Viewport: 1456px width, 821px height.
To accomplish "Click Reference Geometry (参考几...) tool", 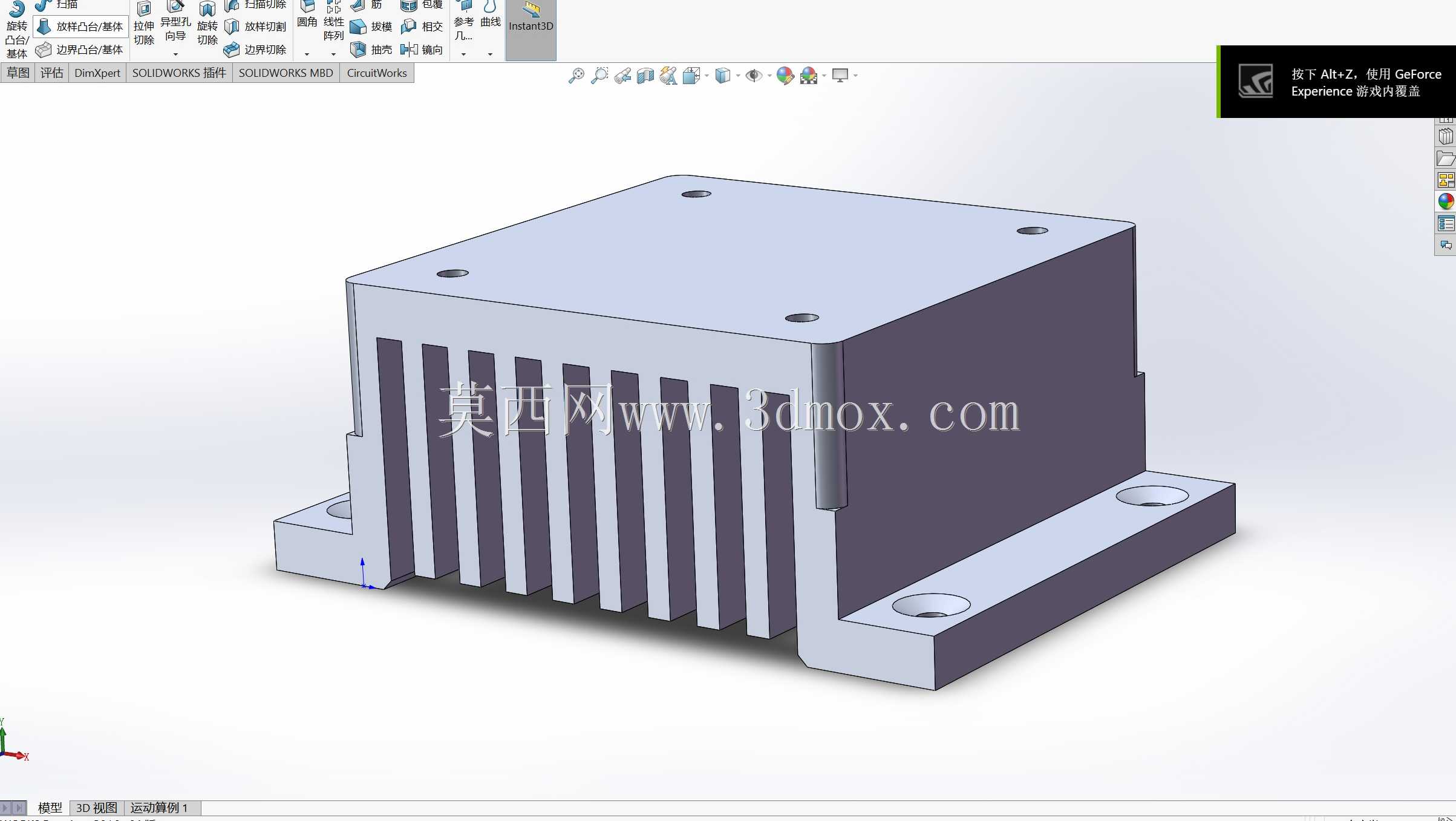I will pyautogui.click(x=464, y=22).
